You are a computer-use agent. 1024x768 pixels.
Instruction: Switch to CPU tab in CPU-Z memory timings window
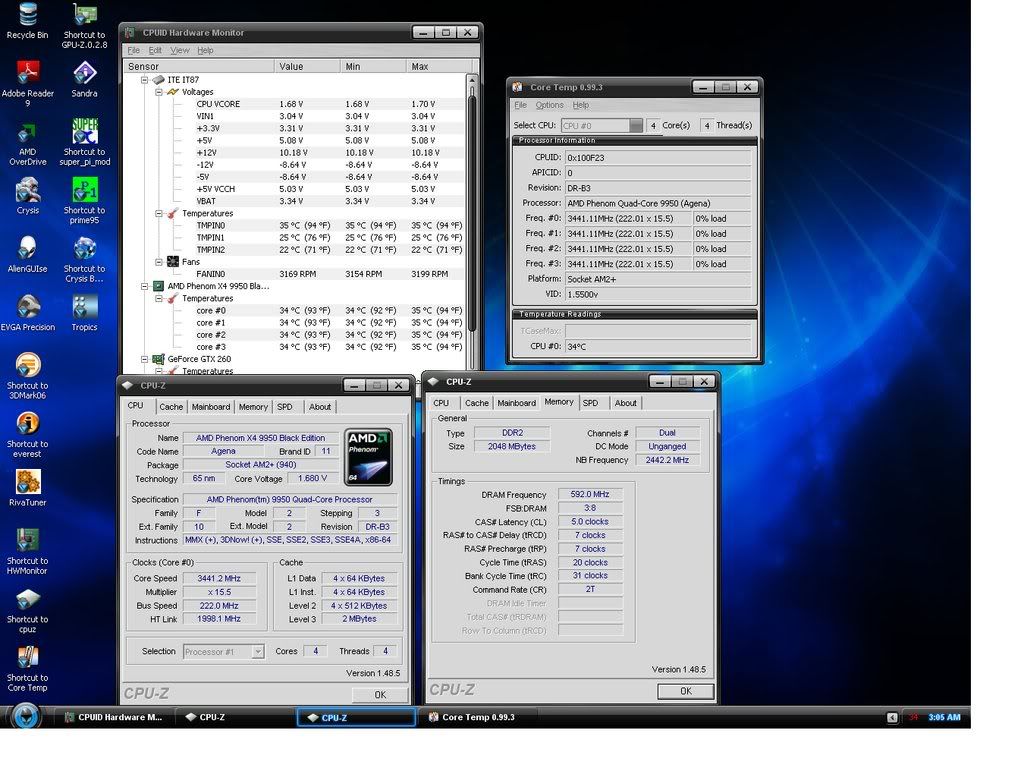(x=441, y=403)
